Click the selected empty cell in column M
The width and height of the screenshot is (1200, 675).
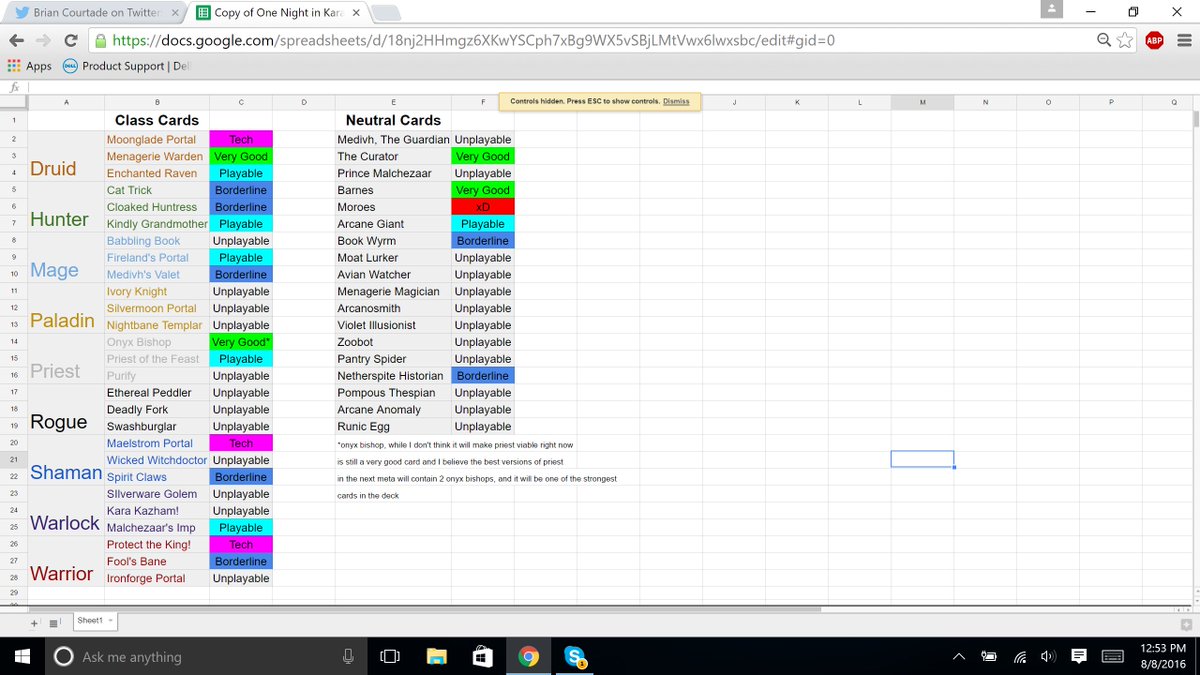pos(922,459)
